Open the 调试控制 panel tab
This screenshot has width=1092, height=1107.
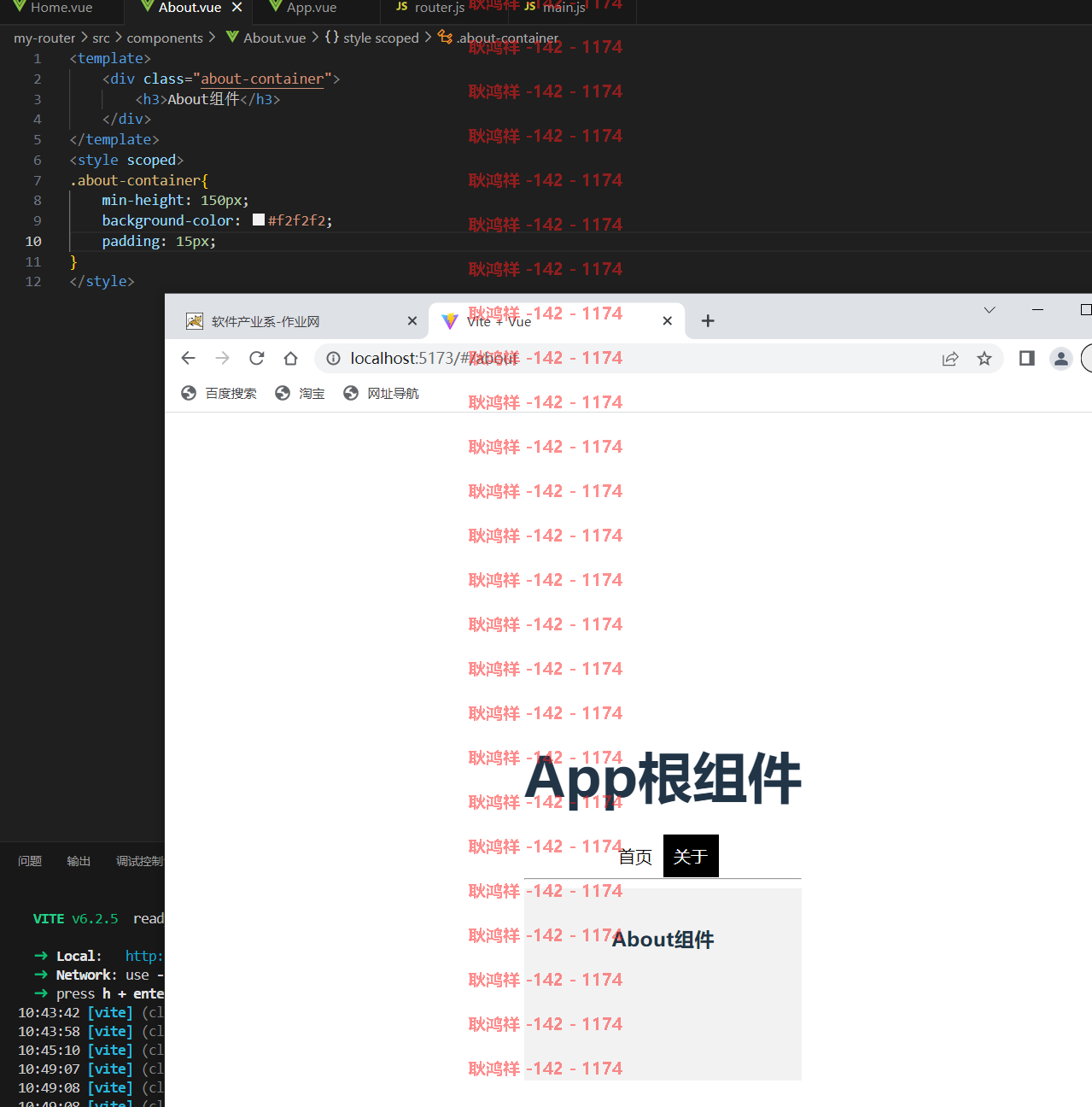pyautogui.click(x=139, y=861)
